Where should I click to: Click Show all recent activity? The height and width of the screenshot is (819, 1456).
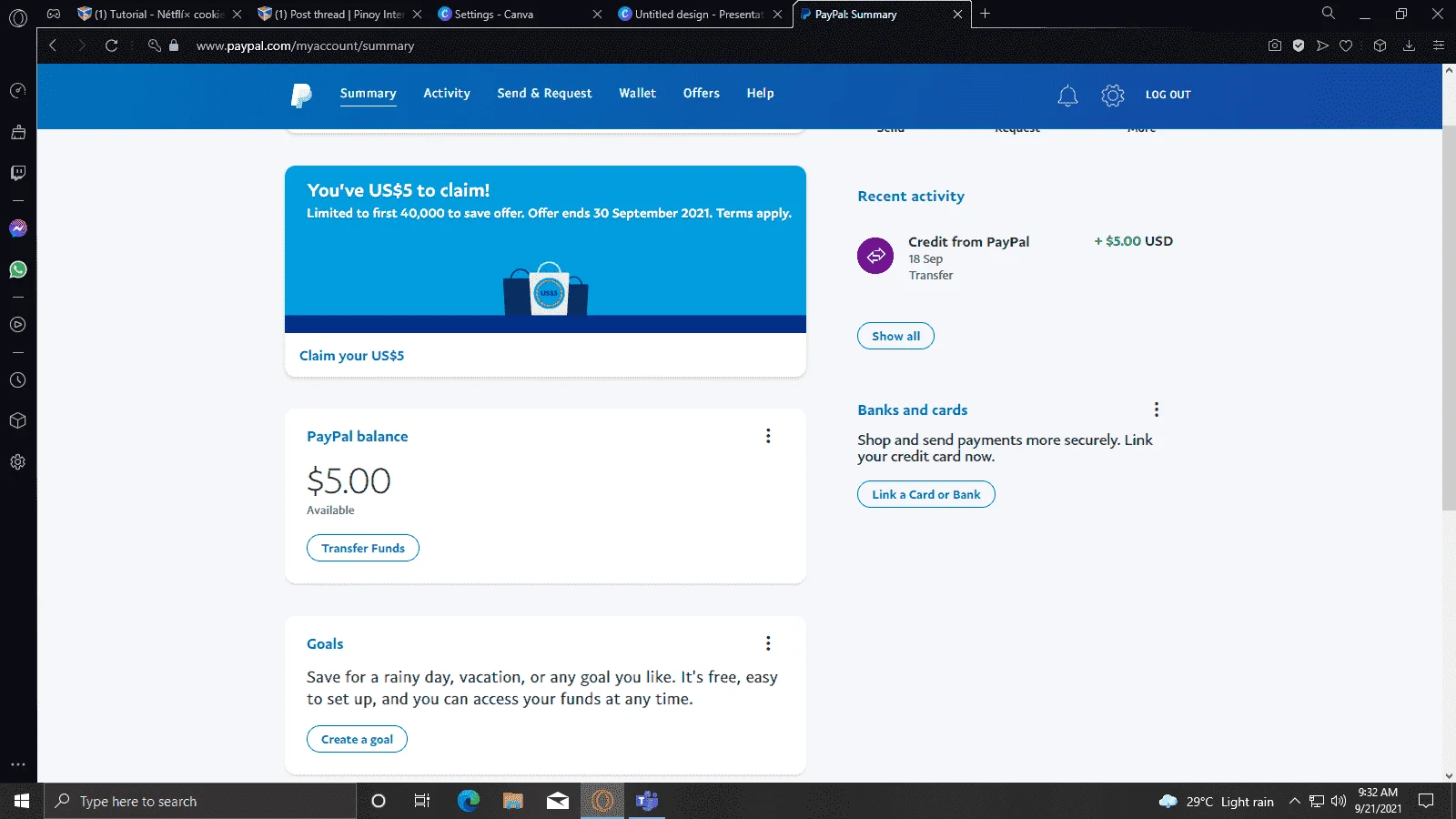coord(895,336)
